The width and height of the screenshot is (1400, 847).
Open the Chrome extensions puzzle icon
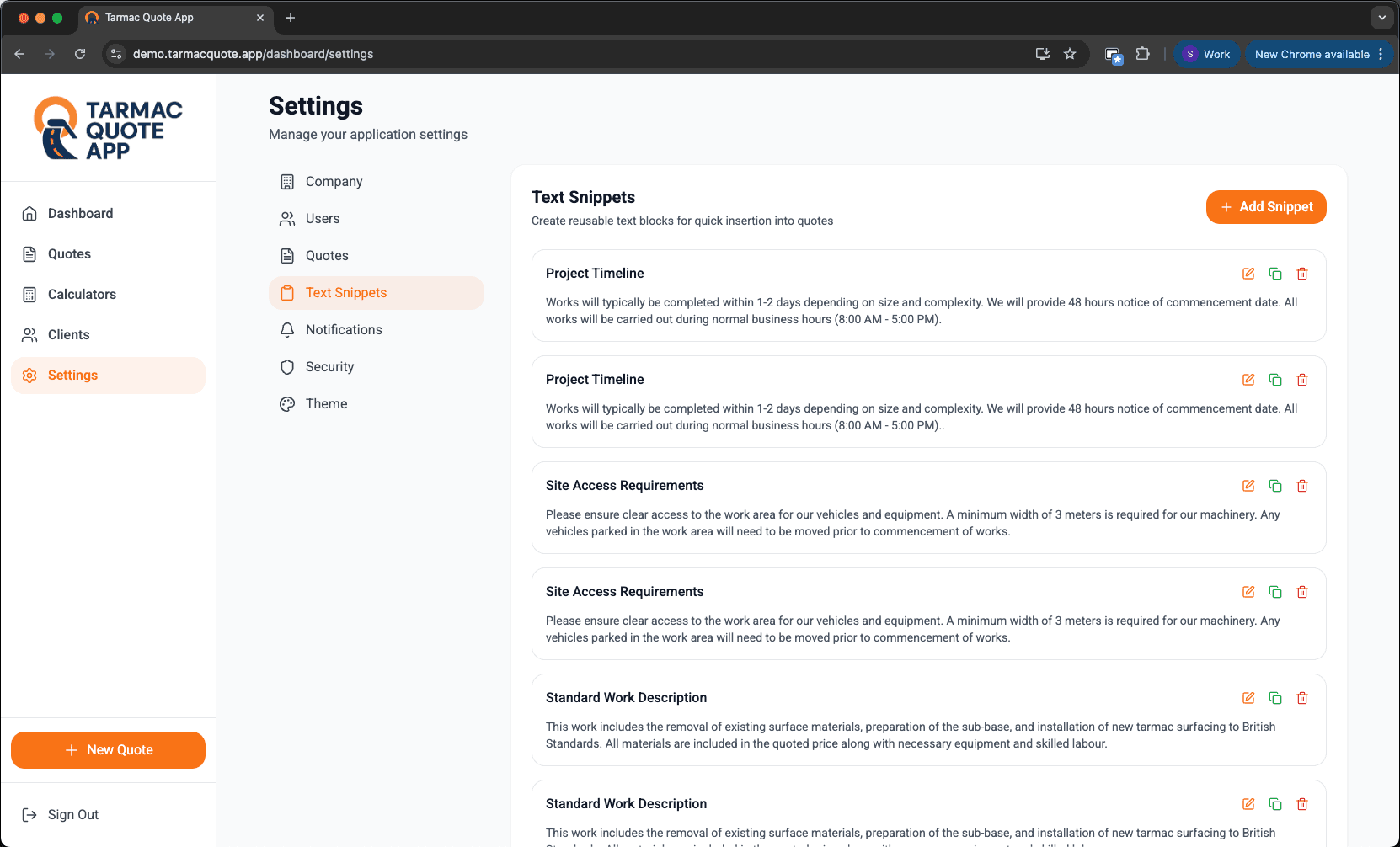point(1142,54)
